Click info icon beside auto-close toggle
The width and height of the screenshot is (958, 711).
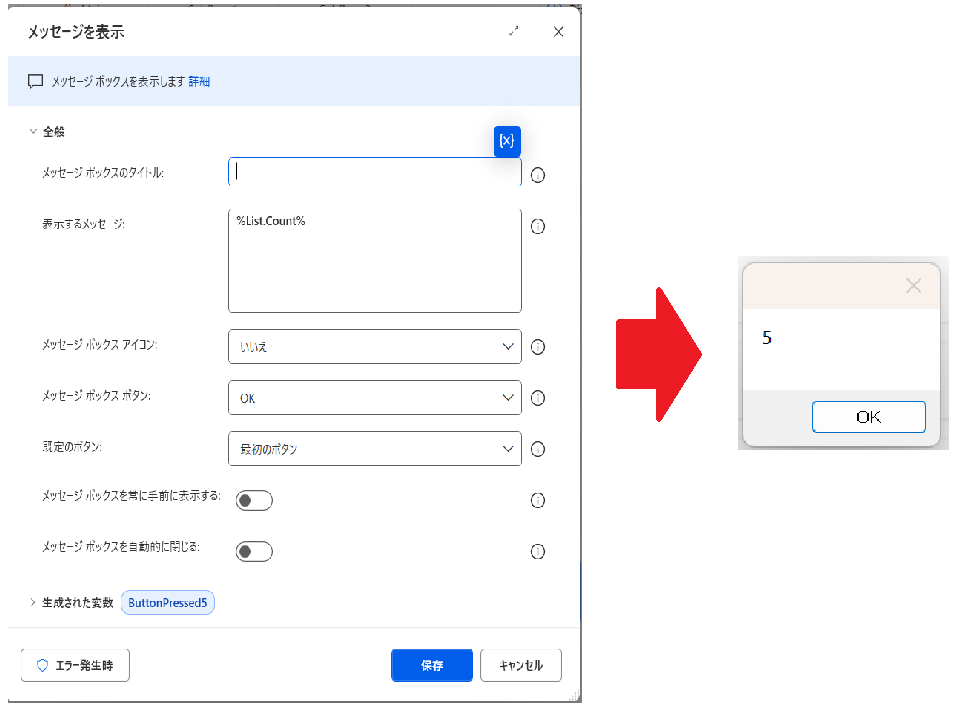[x=538, y=551]
